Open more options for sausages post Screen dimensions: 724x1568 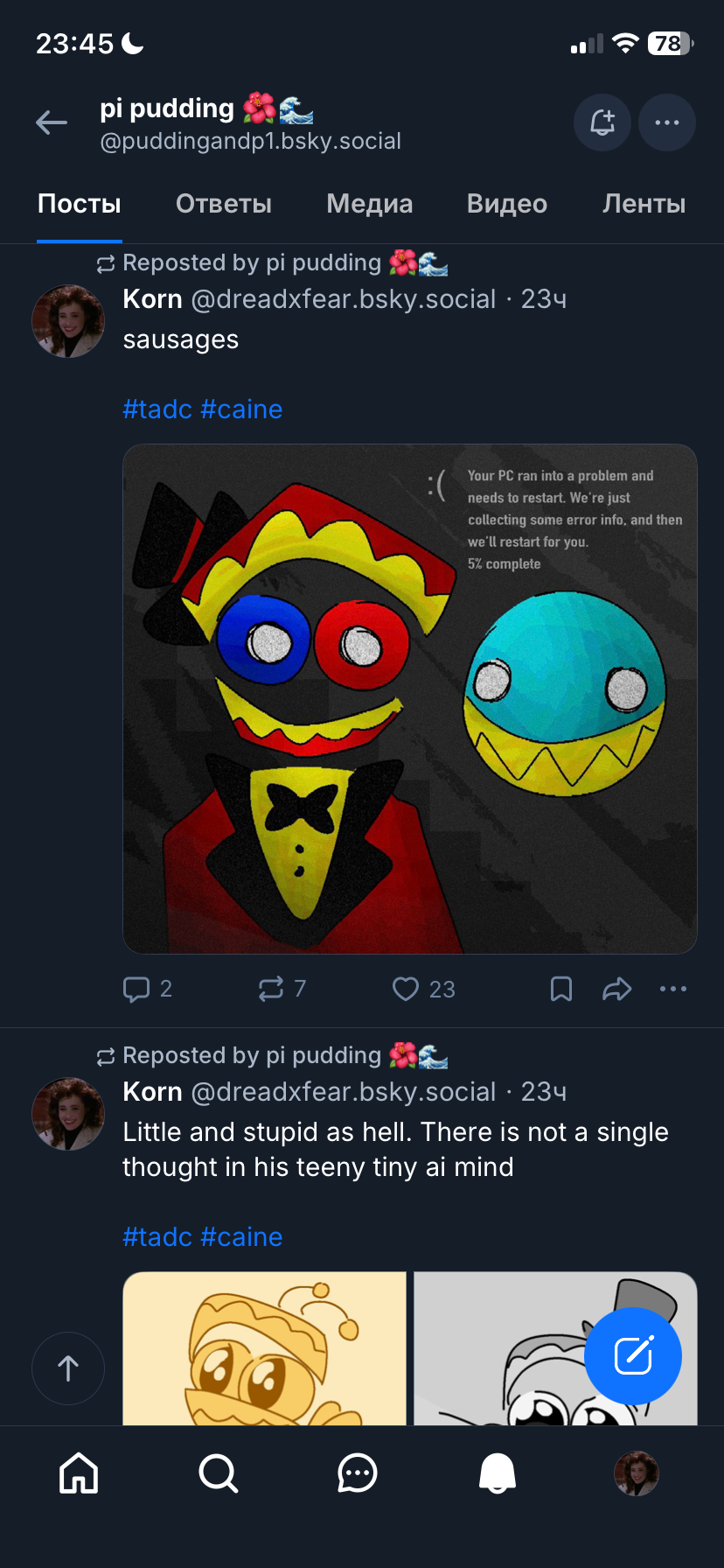[x=673, y=989]
